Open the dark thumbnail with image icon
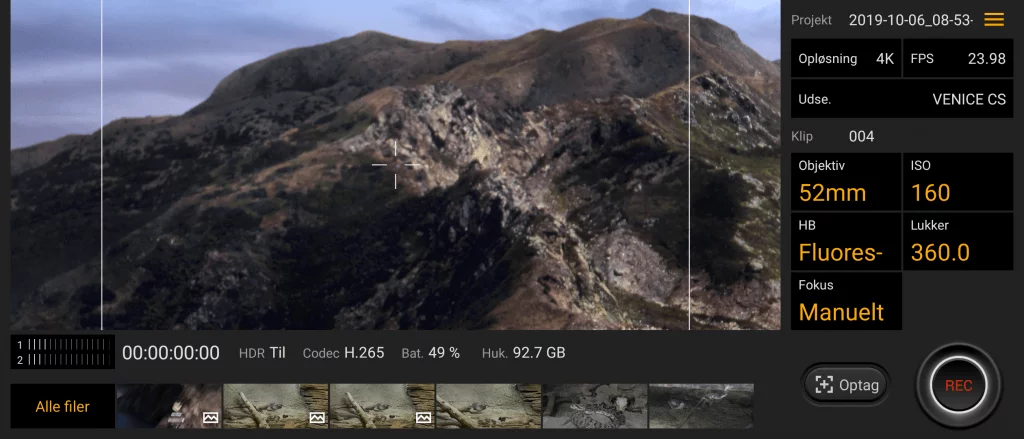The width and height of the screenshot is (1024, 439). point(169,406)
